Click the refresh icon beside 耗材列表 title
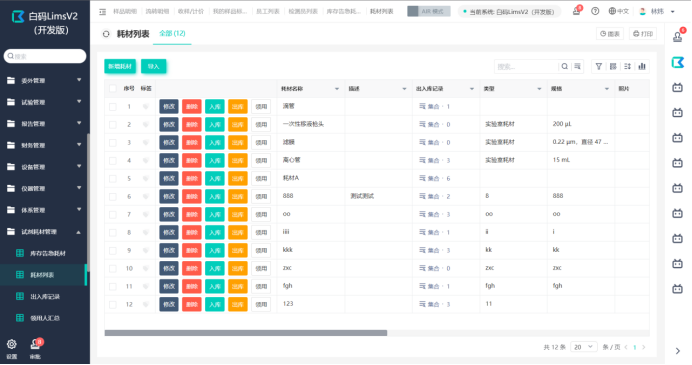This screenshot has width=692, height=365. pyautogui.click(x=106, y=34)
